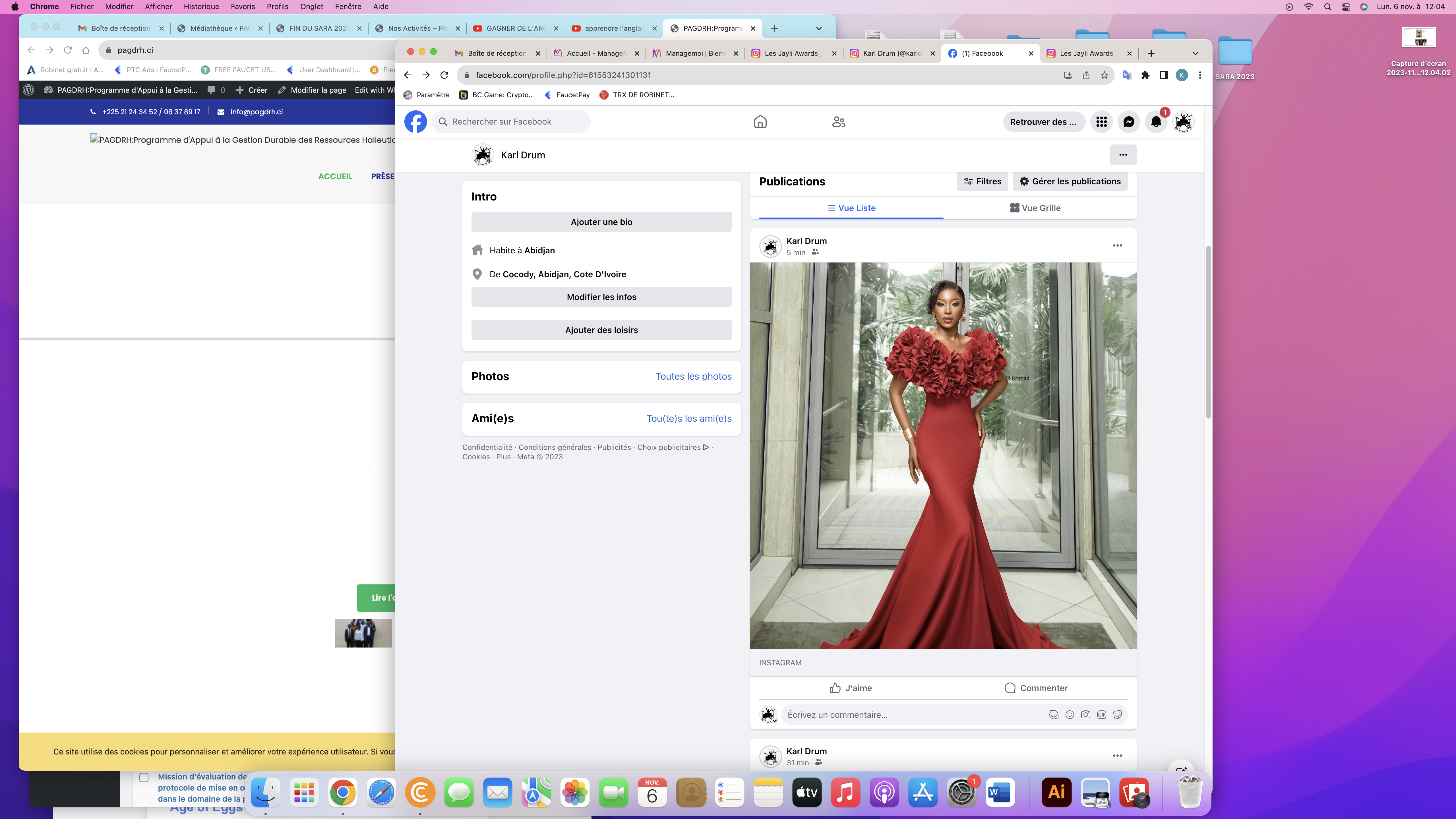The height and width of the screenshot is (819, 1456).
Task: Click the Rechercher sur Facebook search field
Action: (x=512, y=121)
